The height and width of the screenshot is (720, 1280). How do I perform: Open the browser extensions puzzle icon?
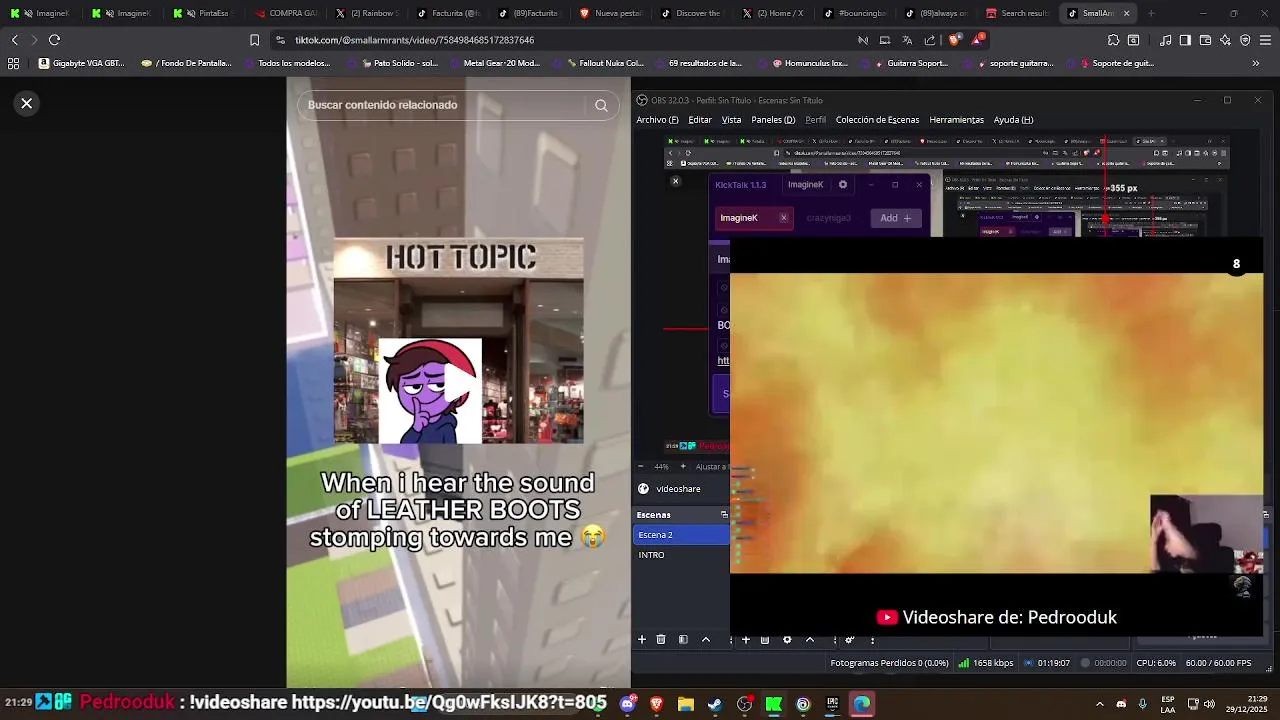(1113, 40)
